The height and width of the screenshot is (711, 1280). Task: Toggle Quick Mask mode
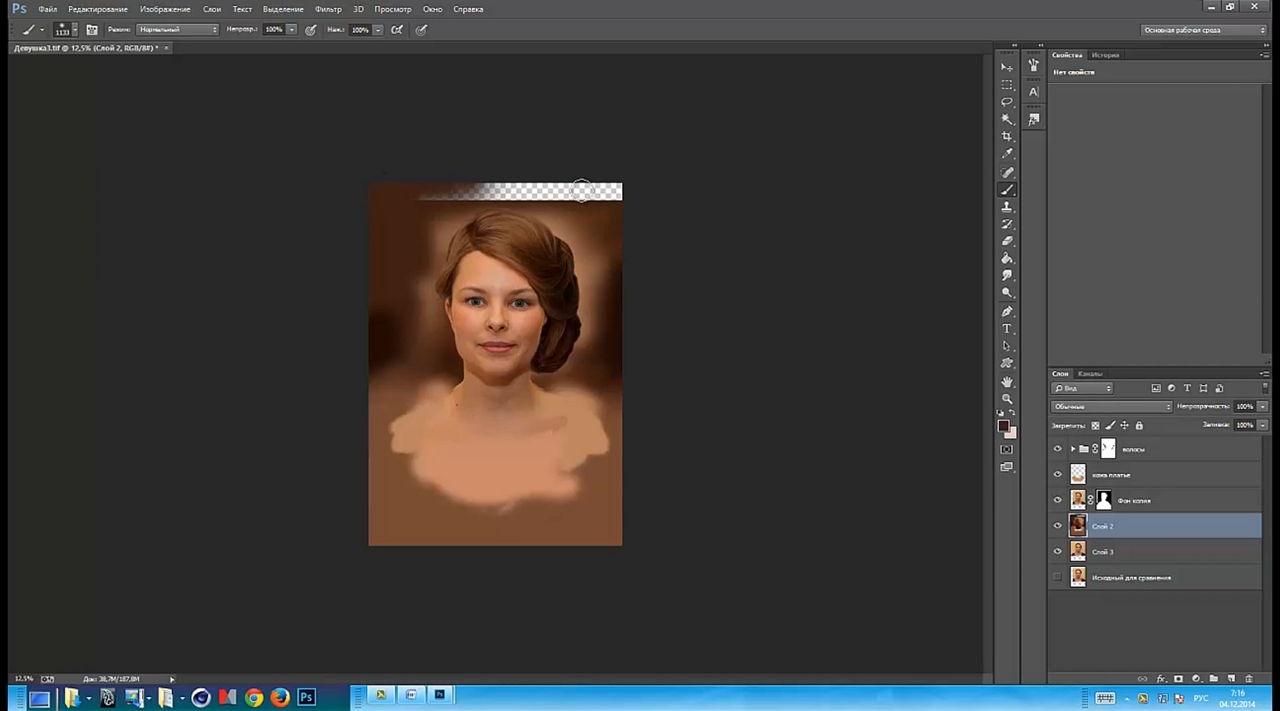[1007, 450]
